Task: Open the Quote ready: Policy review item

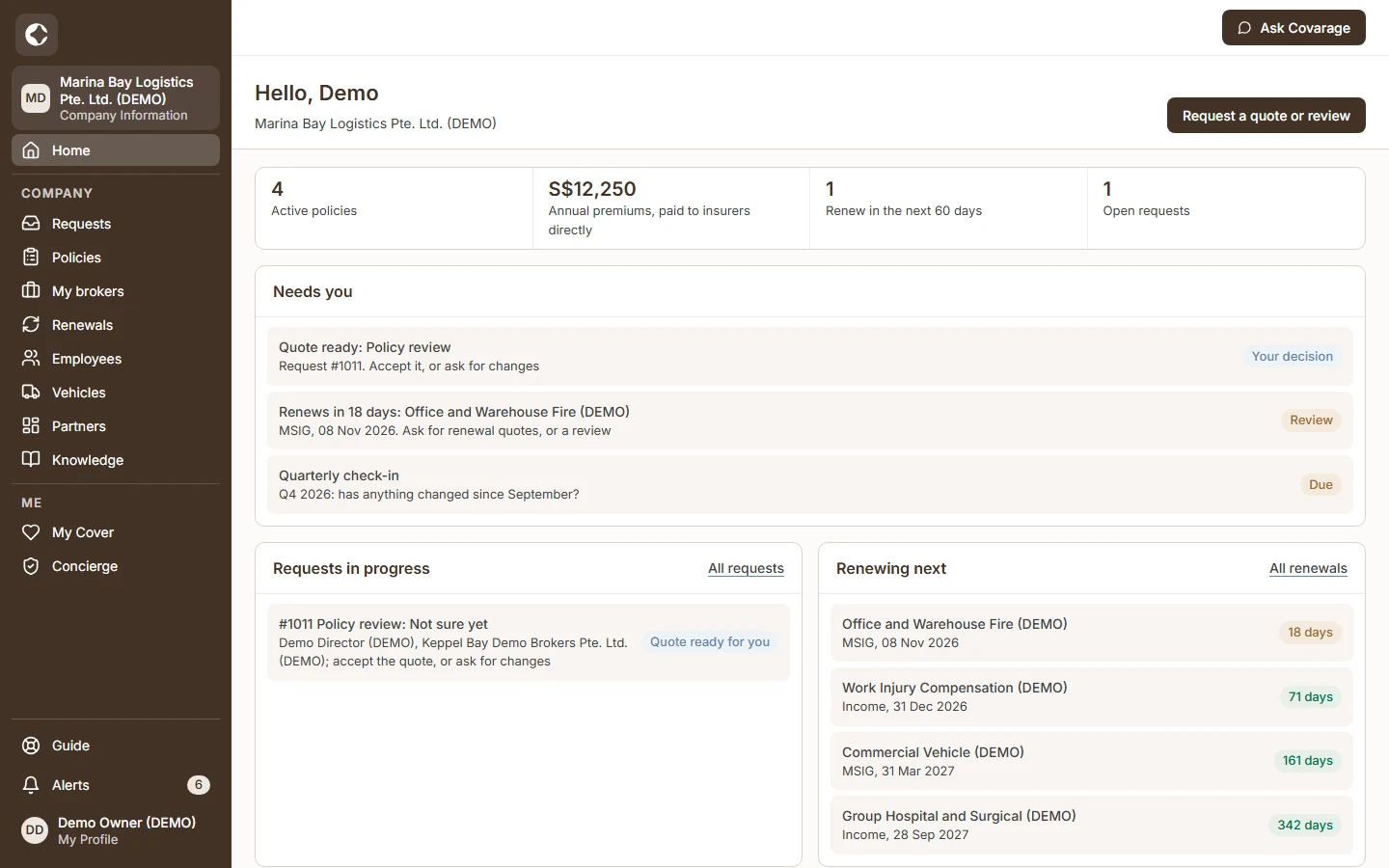Action: click(x=810, y=357)
